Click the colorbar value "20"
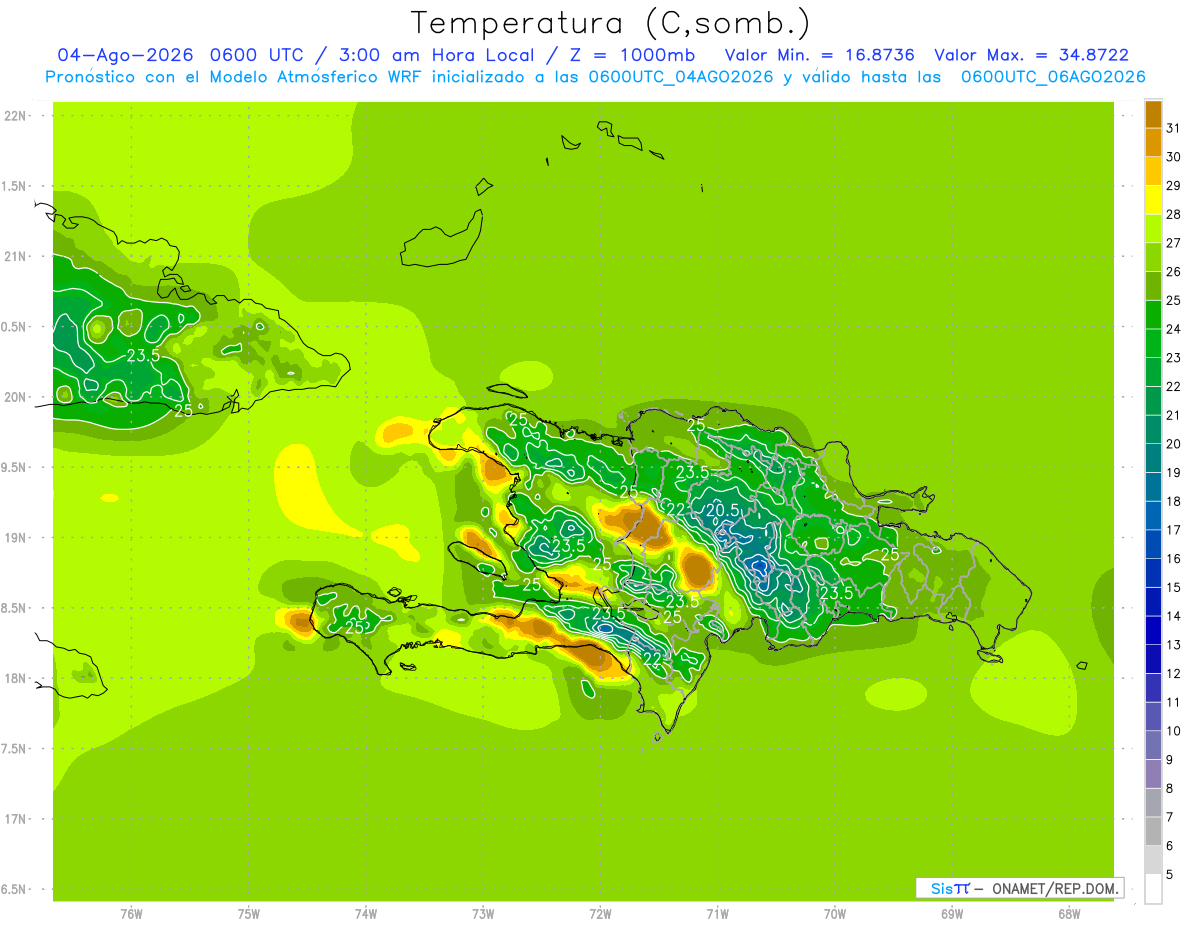Image resolution: width=1200 pixels, height=927 pixels. pos(1174,443)
